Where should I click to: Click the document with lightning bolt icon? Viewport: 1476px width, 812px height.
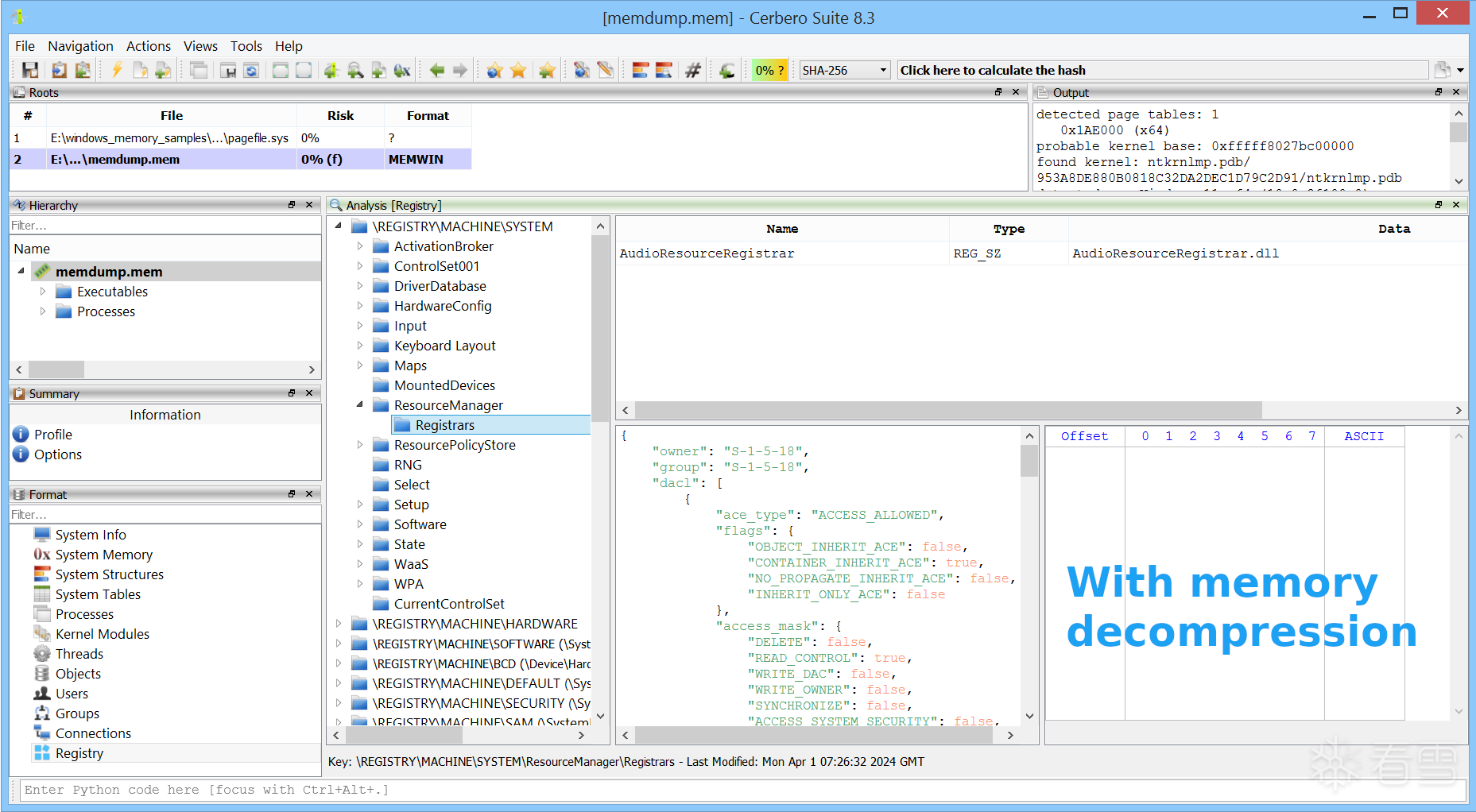pos(140,70)
